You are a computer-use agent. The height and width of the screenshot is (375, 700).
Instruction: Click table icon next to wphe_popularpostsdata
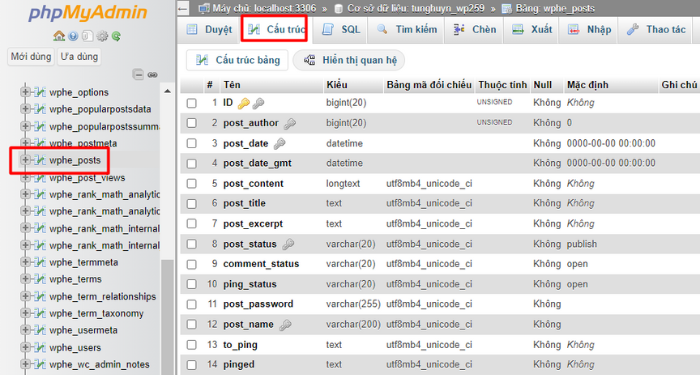pos(40,109)
